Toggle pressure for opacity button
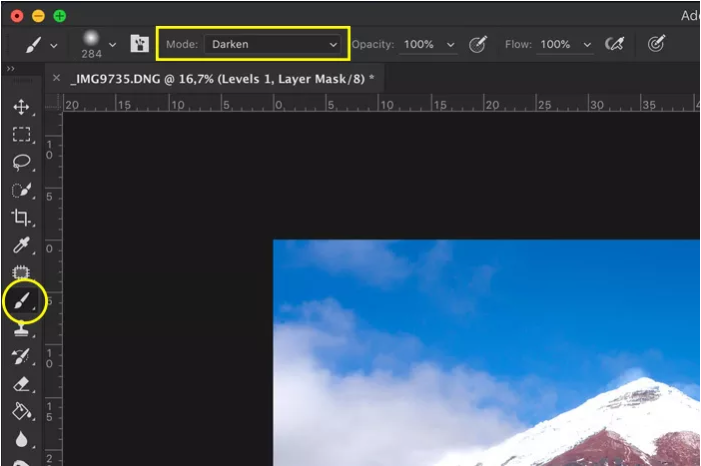The width and height of the screenshot is (701, 466). [478, 44]
